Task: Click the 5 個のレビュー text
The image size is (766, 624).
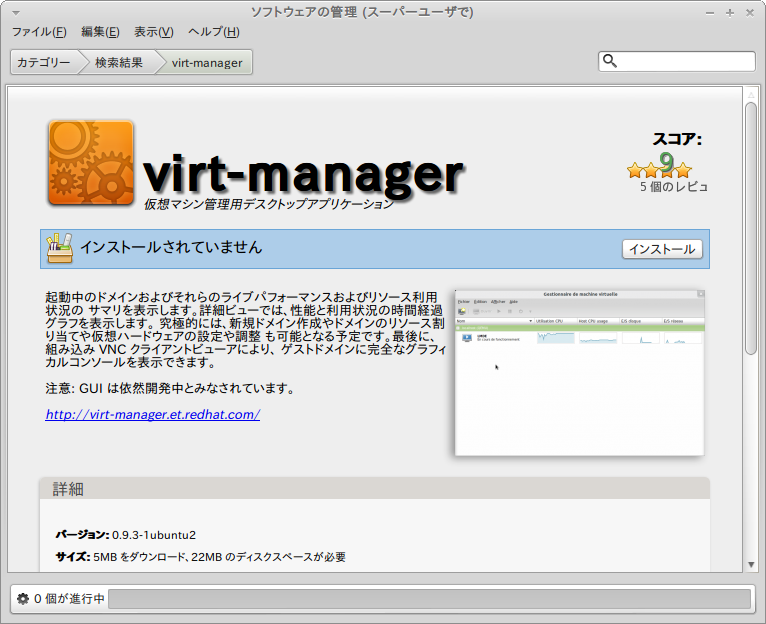Action: tap(674, 187)
